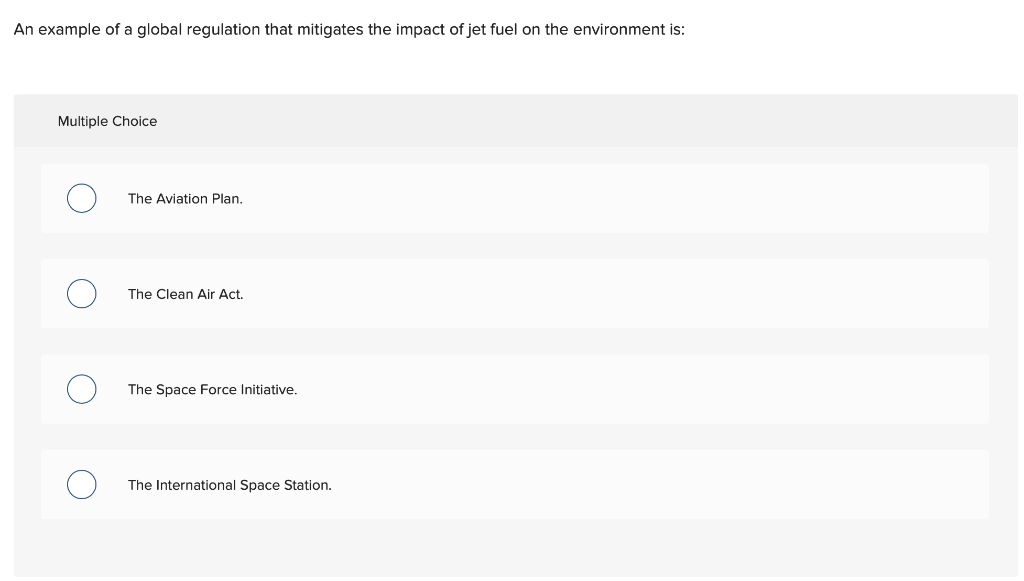This screenshot has height=581, width=1024.
Task: Click the word "mitigates" in the question
Action: pos(332,29)
